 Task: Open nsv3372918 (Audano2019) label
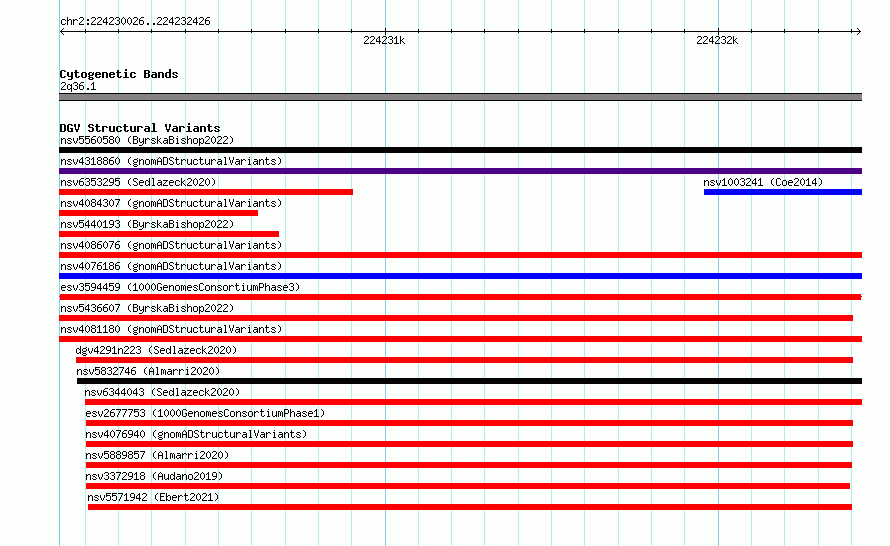click(x=154, y=476)
